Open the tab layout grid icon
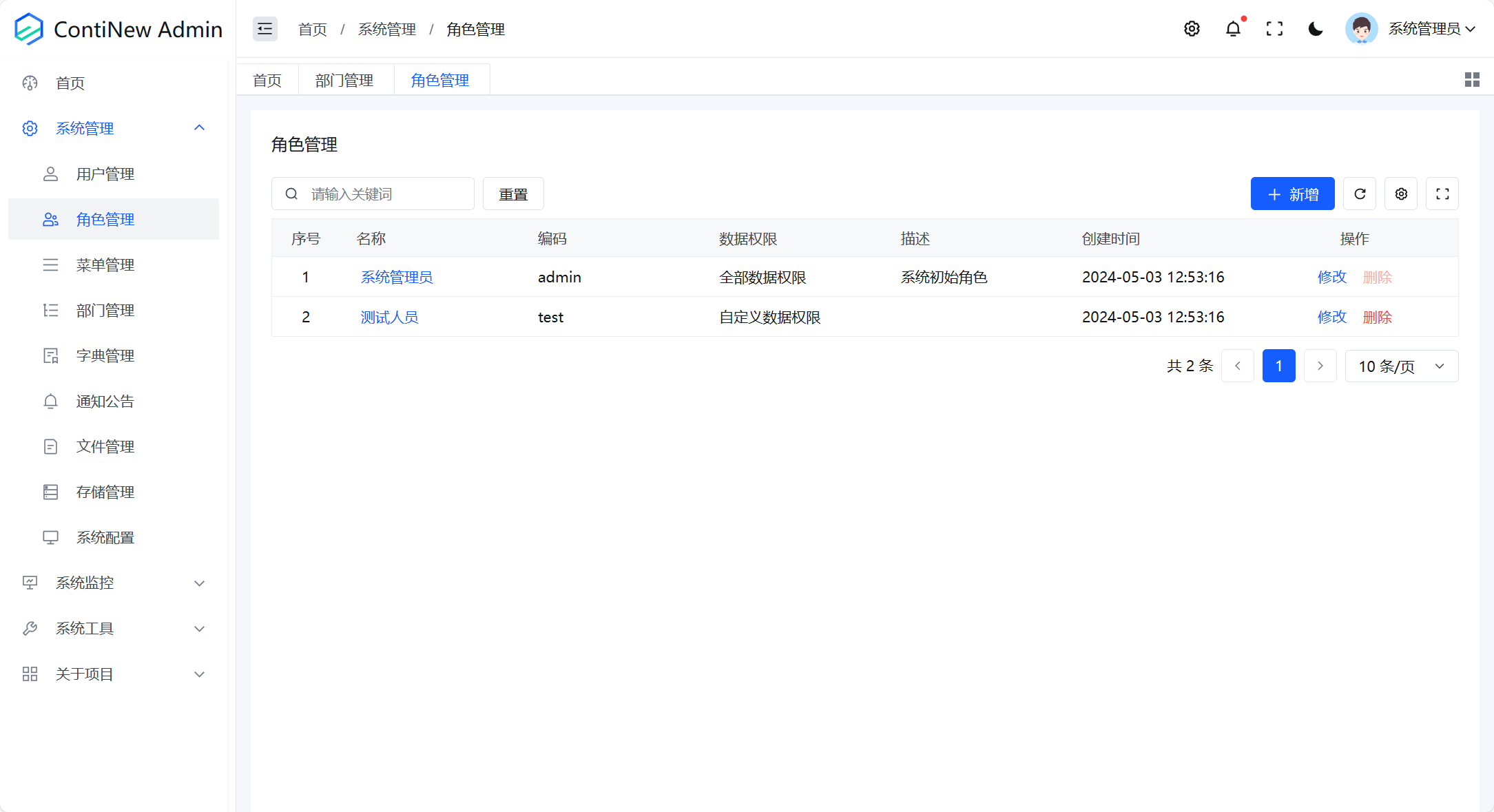The width and height of the screenshot is (1494, 812). (x=1472, y=79)
